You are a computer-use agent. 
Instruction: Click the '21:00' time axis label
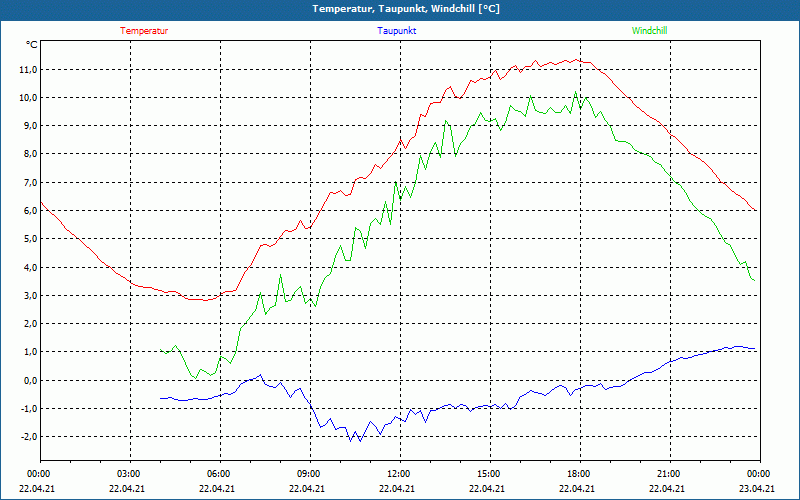667,474
